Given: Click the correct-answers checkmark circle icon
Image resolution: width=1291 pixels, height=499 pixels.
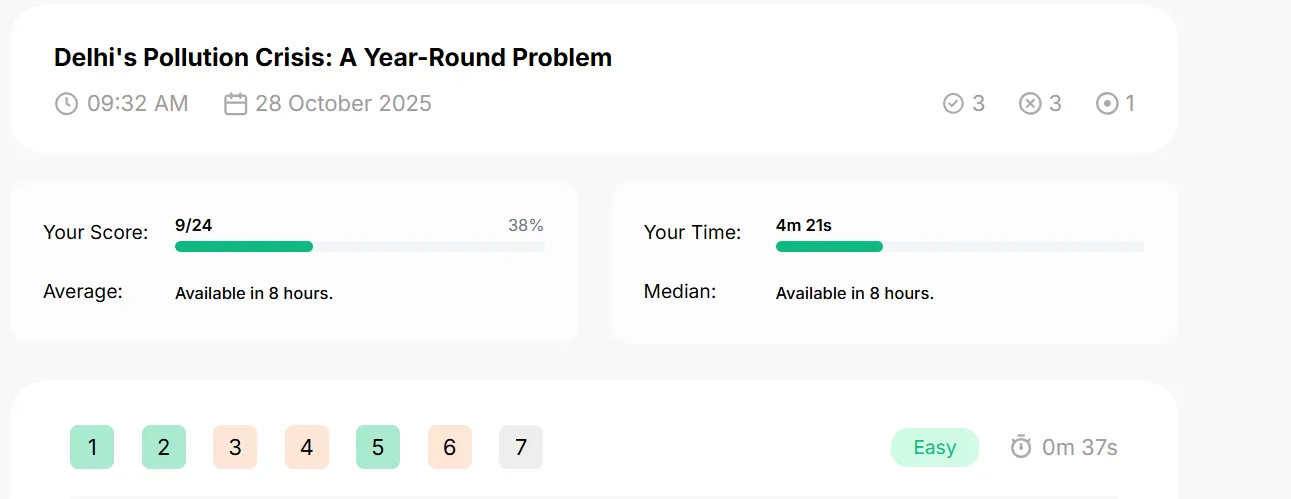Looking at the screenshot, I should [x=953, y=103].
